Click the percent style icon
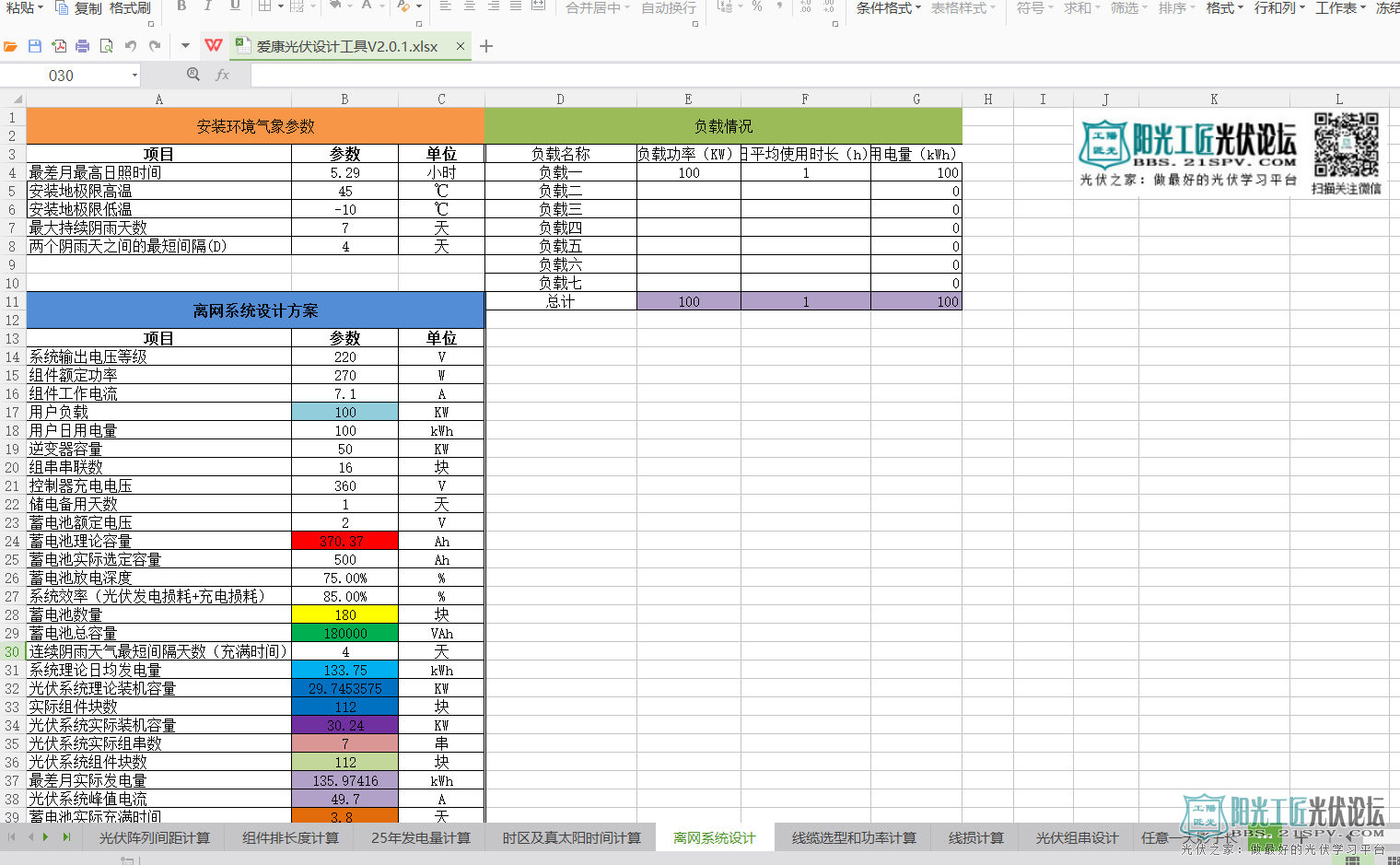The height and width of the screenshot is (865, 1400). (756, 6)
